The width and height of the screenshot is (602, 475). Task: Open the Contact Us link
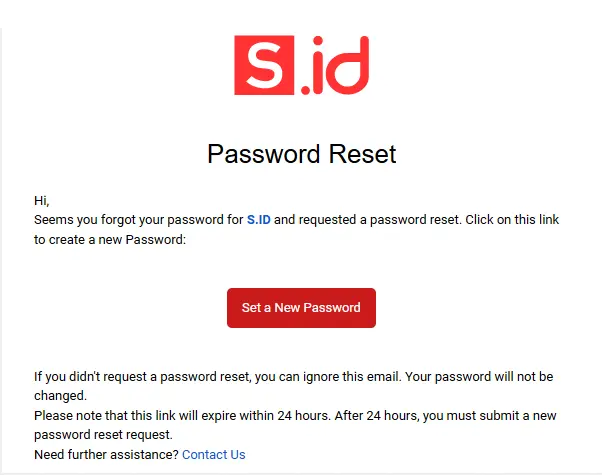click(213, 454)
